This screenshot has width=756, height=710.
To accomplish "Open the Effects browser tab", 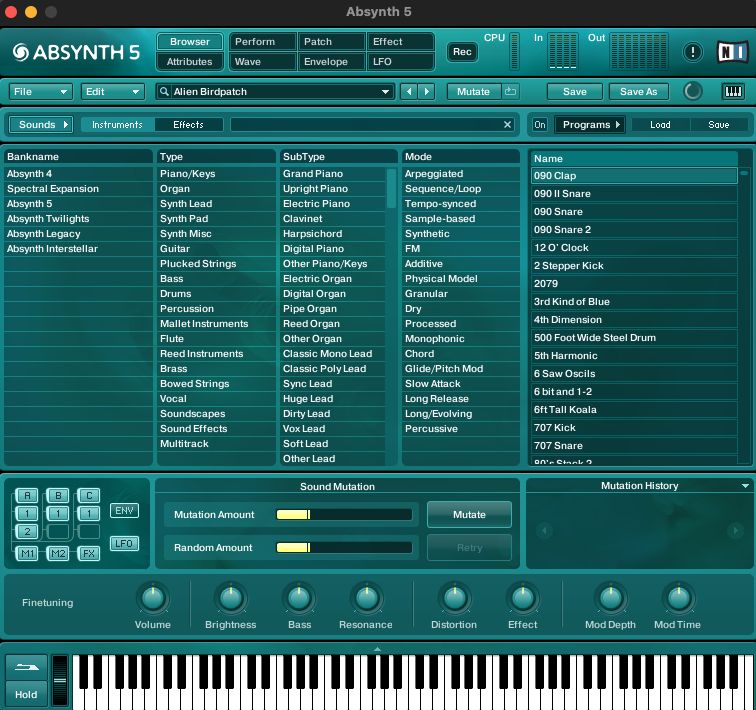I will [x=188, y=125].
